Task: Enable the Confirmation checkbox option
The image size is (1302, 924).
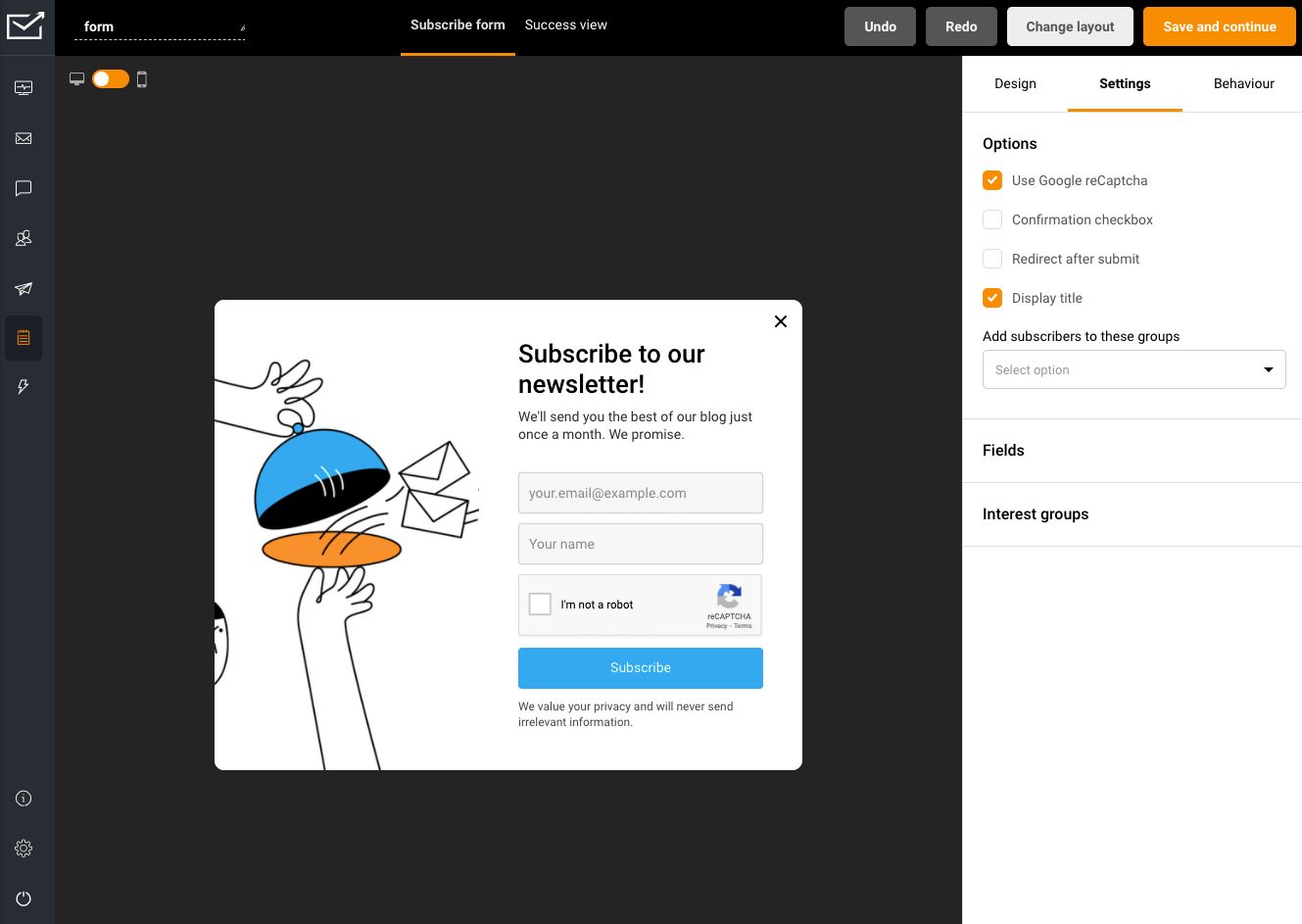Action: [991, 219]
